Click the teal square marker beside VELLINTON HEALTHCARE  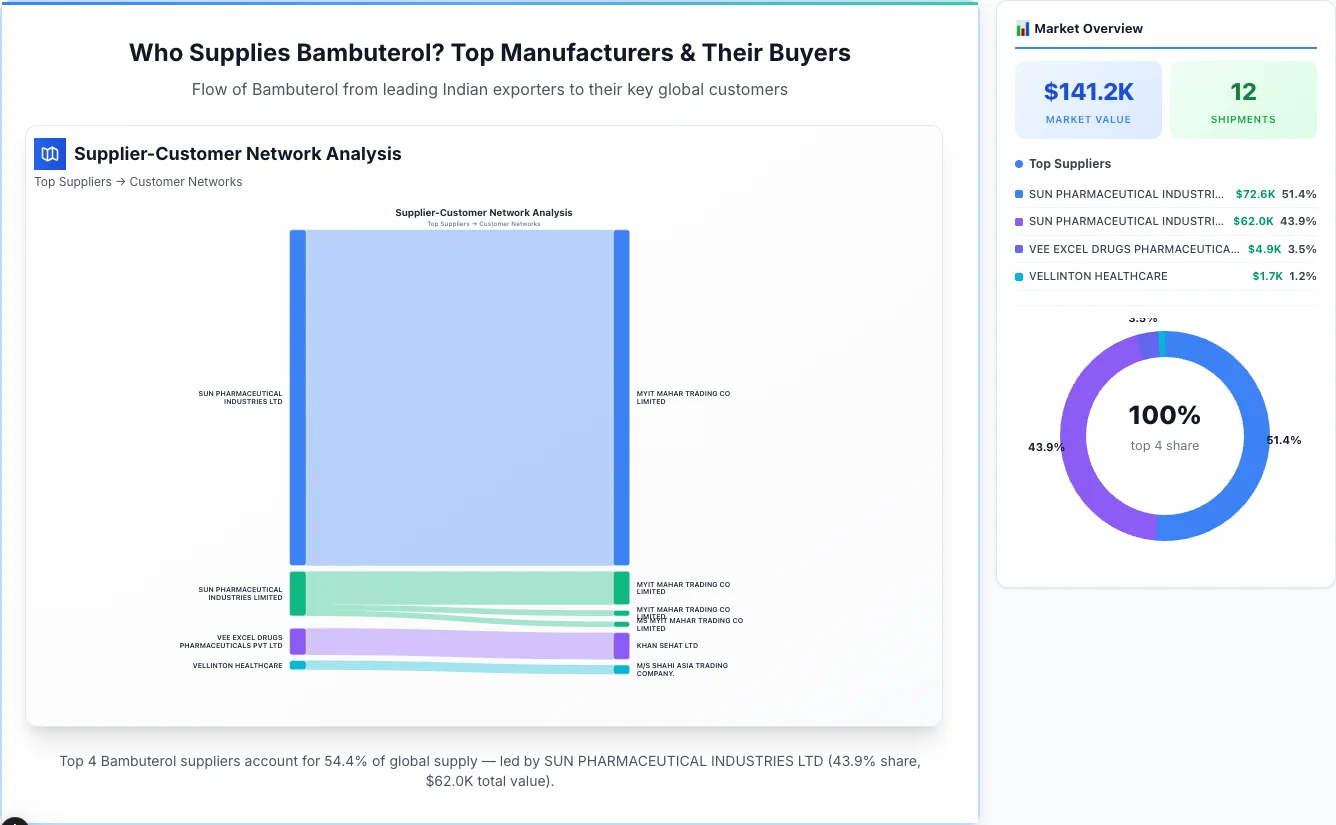pos(1019,276)
